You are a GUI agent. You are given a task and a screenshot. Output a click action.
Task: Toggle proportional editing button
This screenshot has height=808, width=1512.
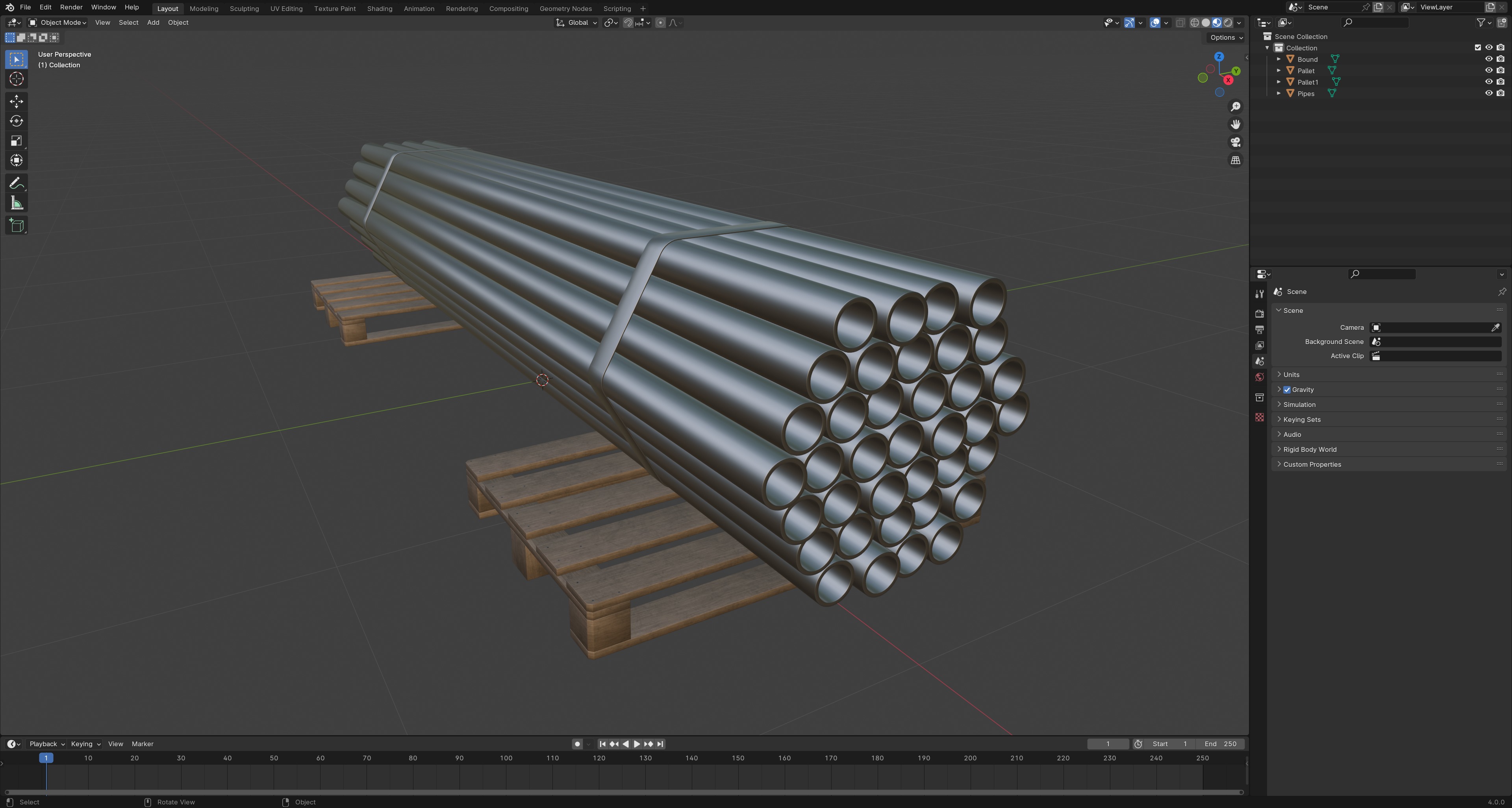point(660,23)
